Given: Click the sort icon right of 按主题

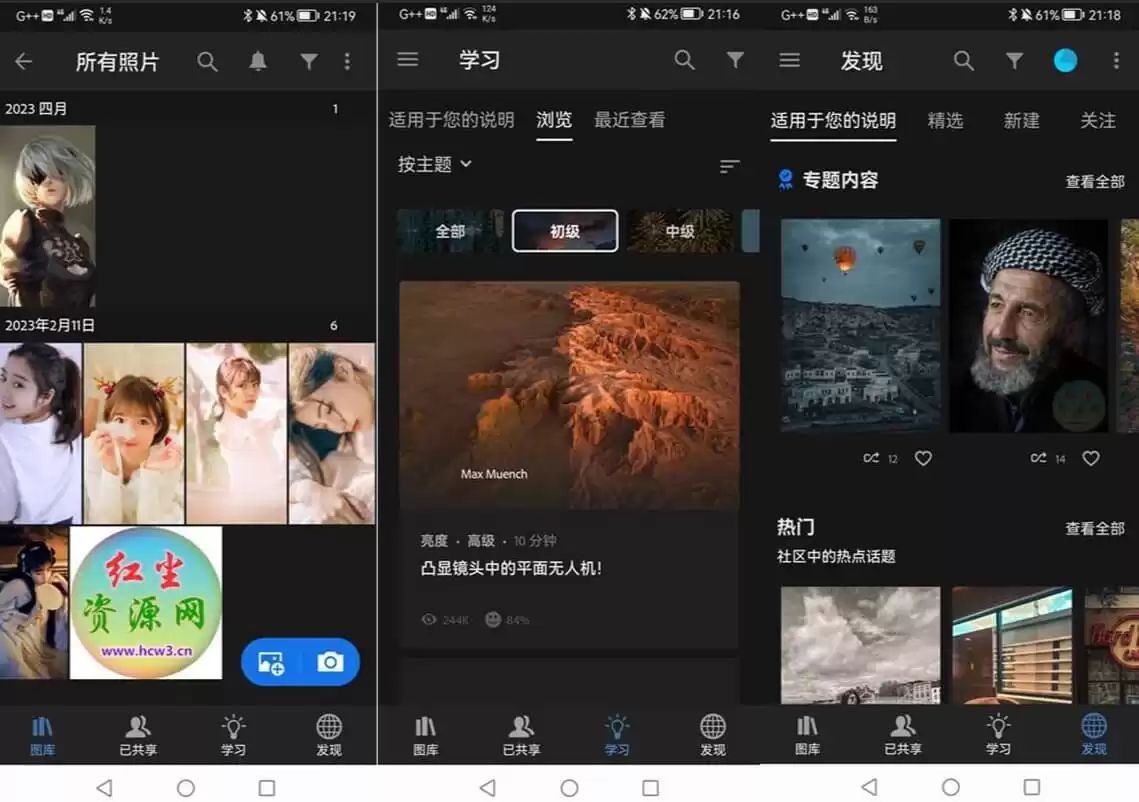Looking at the screenshot, I should [x=730, y=166].
